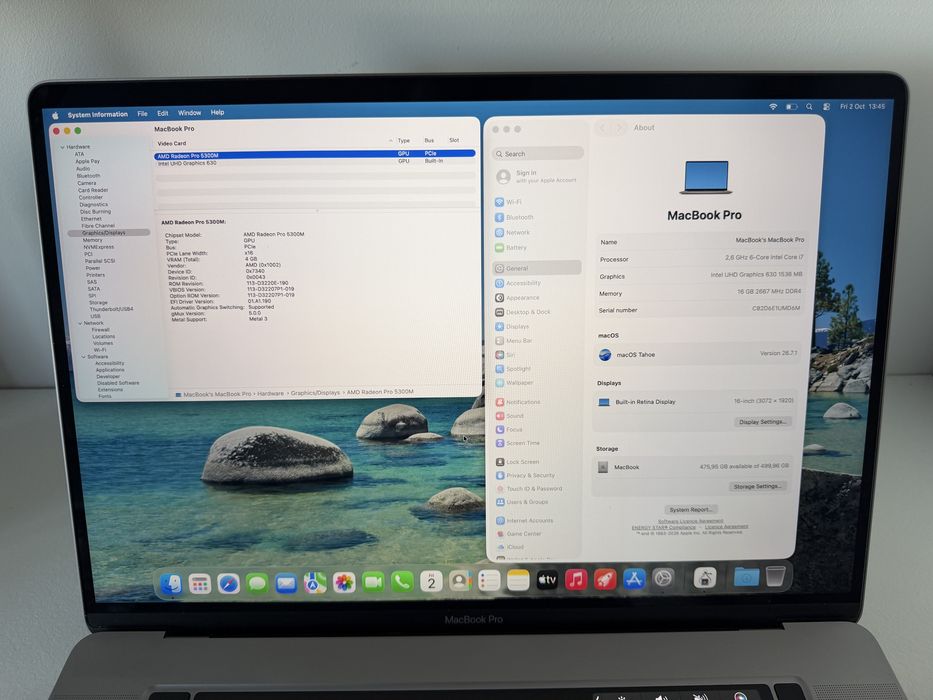933x700 pixels.
Task: Click the Search field in System Settings
Action: click(x=538, y=154)
